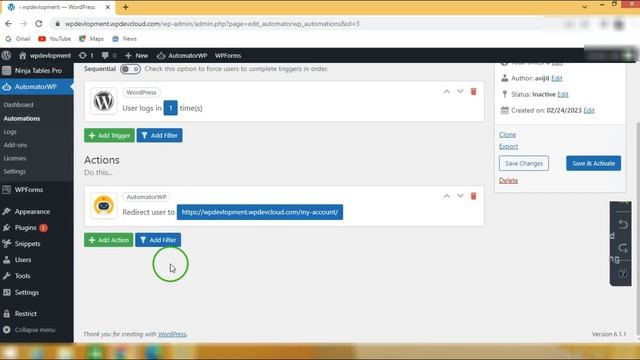Clone this automation
The height and width of the screenshot is (360, 640).
(x=507, y=134)
